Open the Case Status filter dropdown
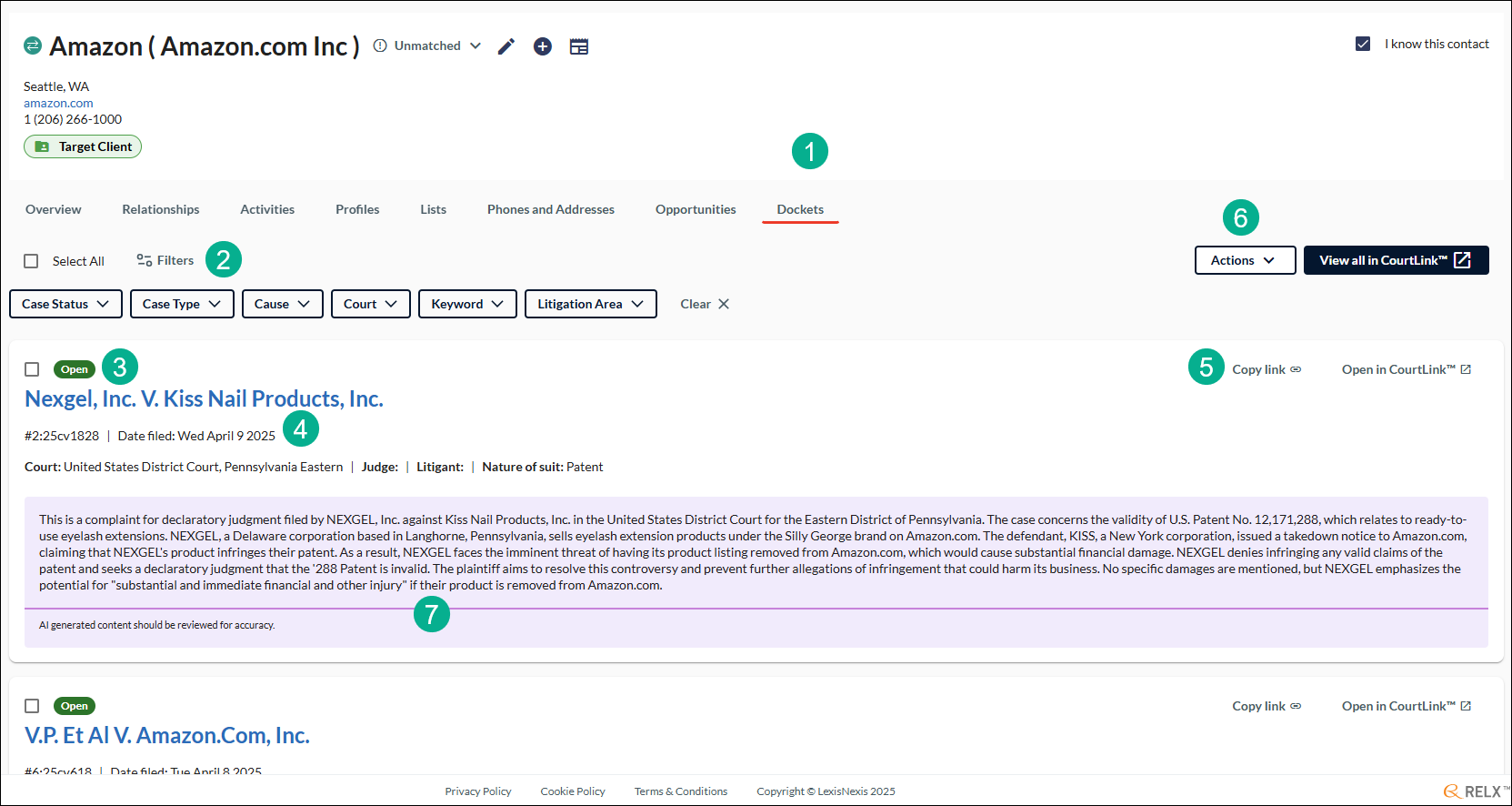 click(x=65, y=304)
